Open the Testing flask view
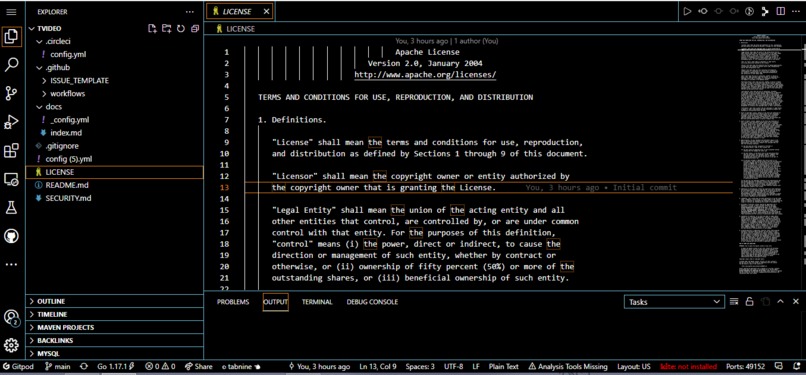The image size is (806, 375). click(x=11, y=207)
